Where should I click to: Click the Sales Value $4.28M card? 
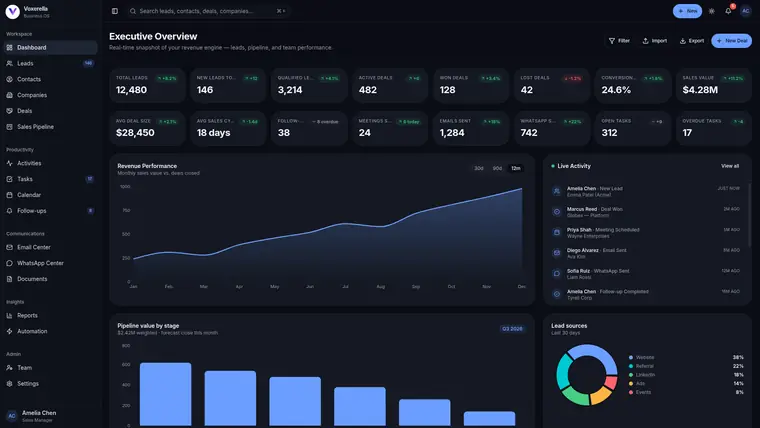(x=714, y=85)
